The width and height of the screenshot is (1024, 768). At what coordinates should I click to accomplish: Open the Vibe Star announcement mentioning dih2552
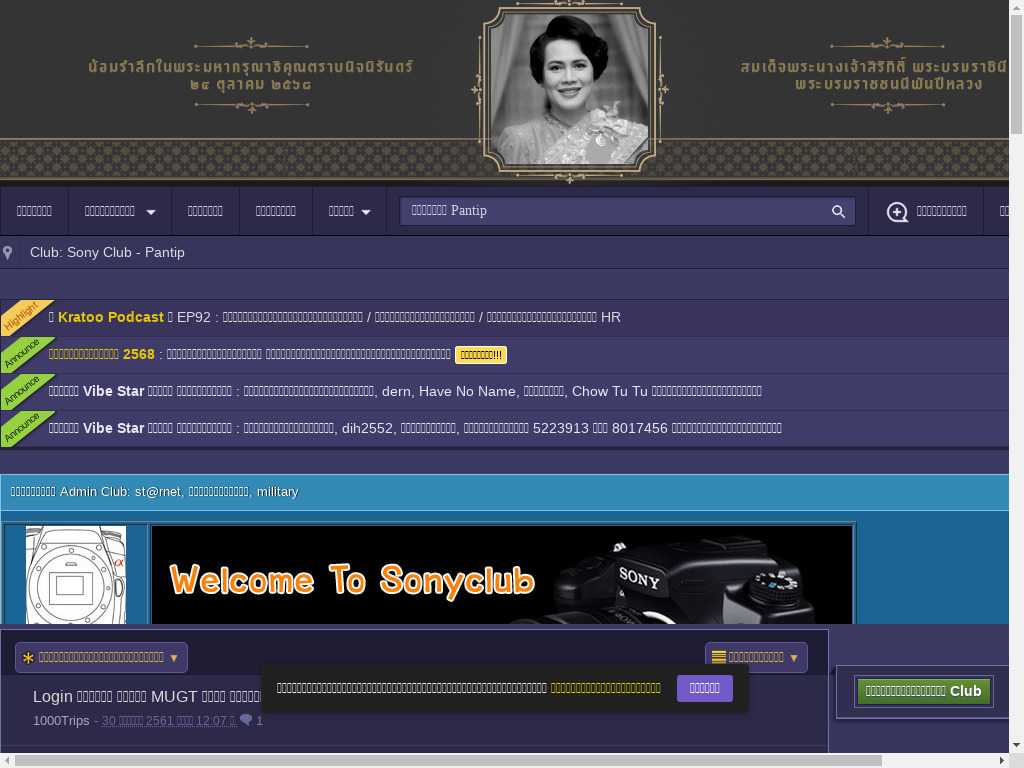(415, 428)
